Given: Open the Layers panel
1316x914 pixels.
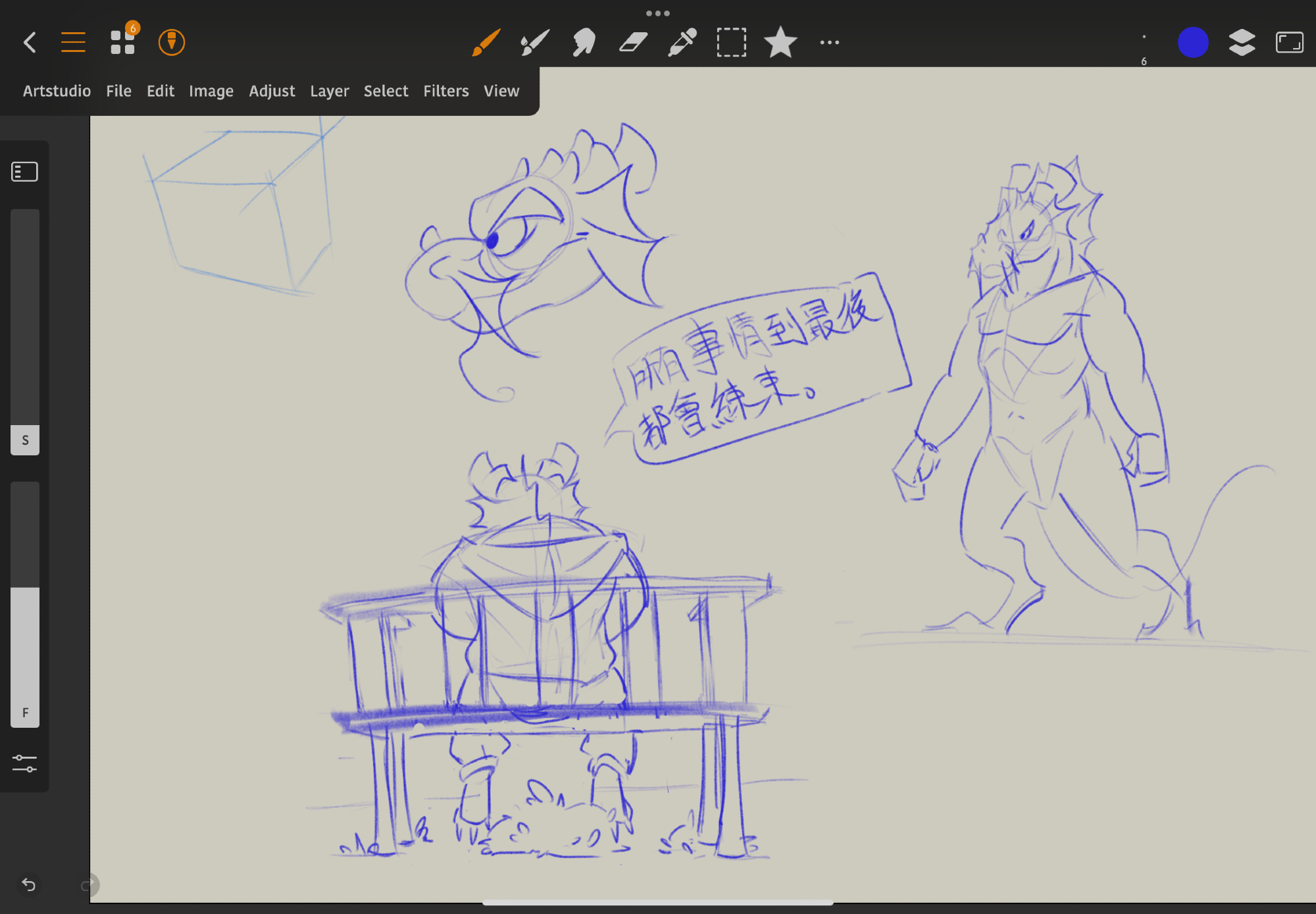Looking at the screenshot, I should (x=1242, y=43).
